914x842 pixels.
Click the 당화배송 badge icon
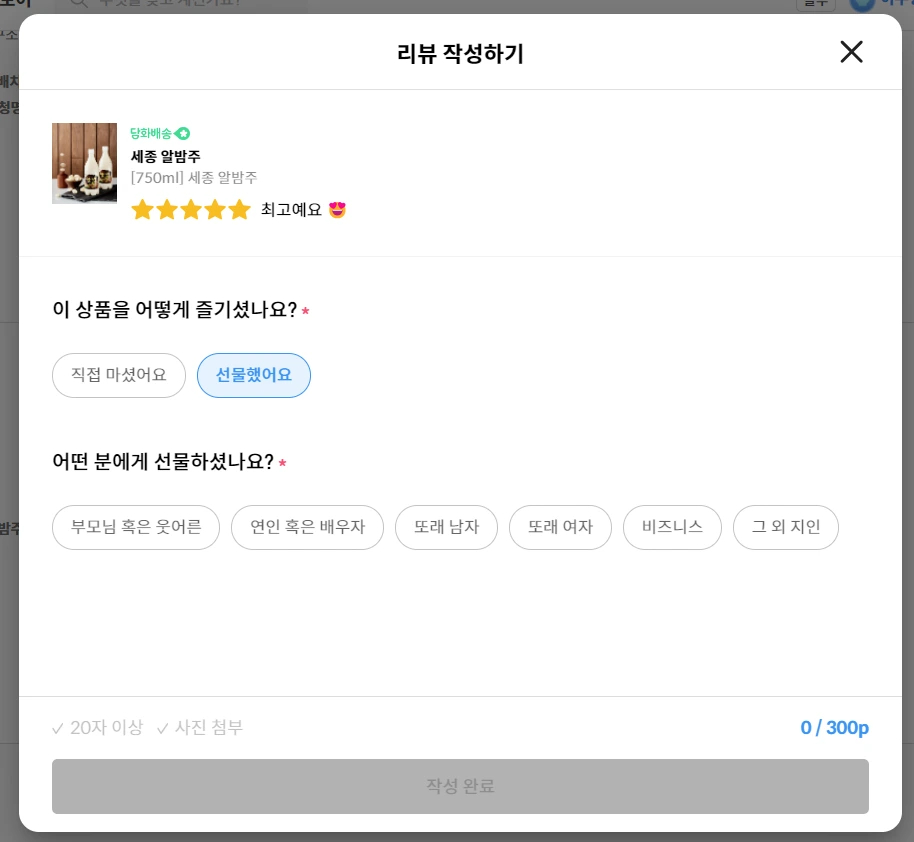tap(182, 134)
